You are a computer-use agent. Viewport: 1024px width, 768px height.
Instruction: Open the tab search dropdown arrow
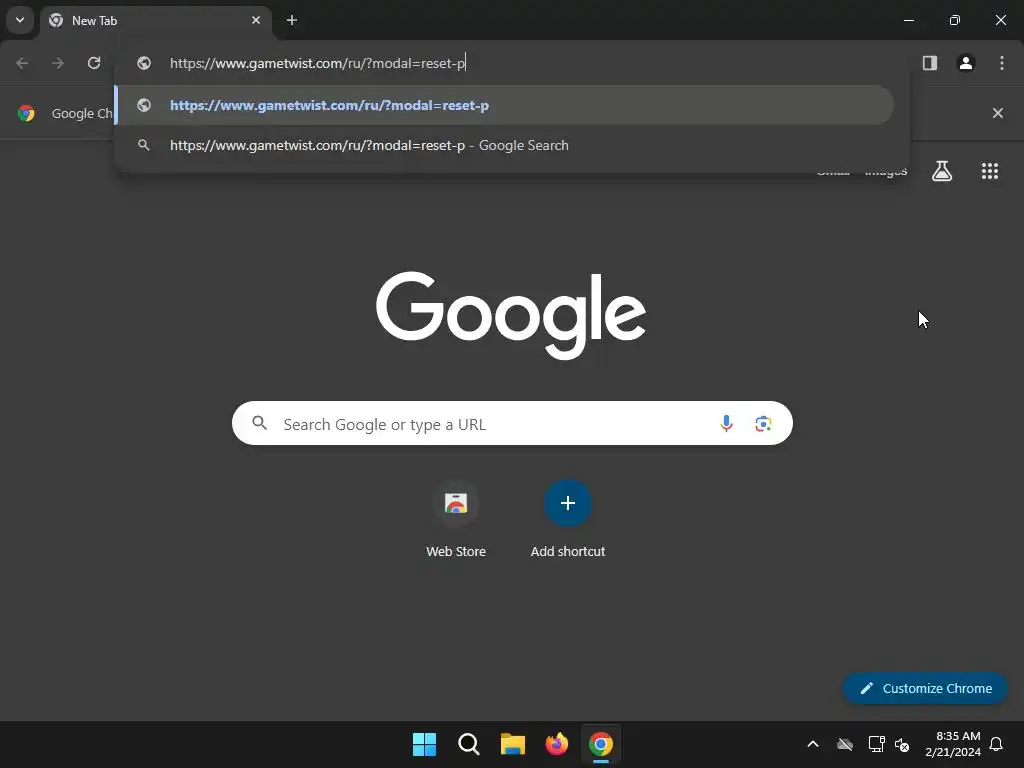coord(20,20)
